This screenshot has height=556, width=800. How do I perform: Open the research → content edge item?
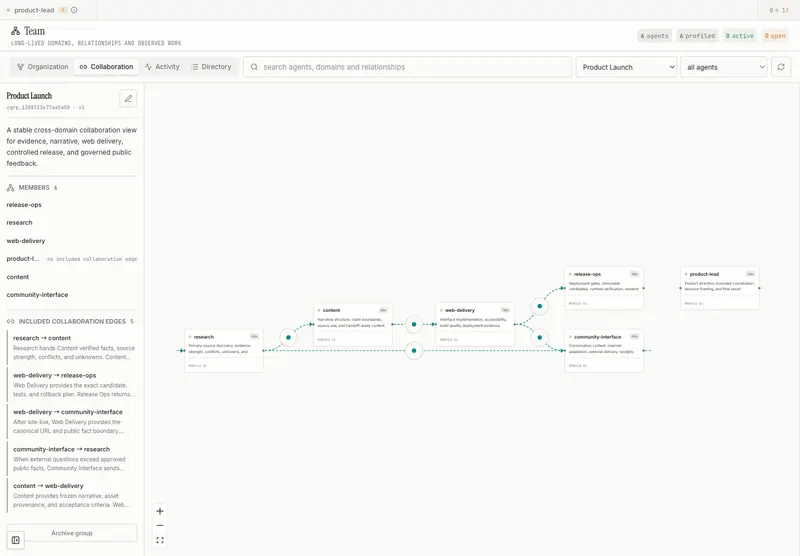pos(72,347)
